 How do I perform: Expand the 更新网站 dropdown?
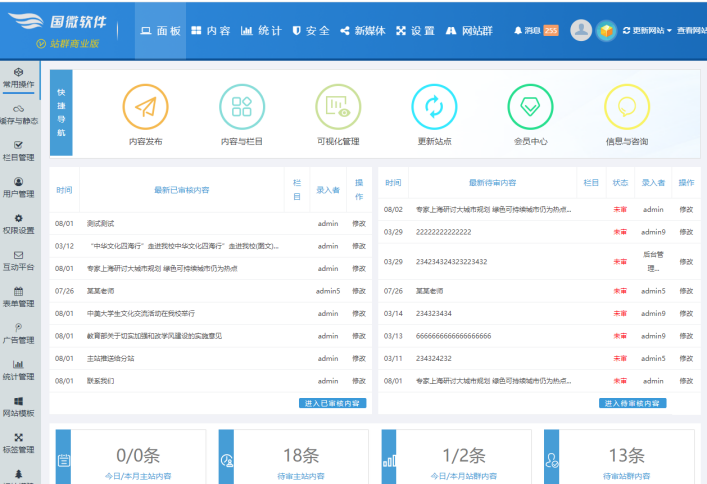[x=646, y=31]
